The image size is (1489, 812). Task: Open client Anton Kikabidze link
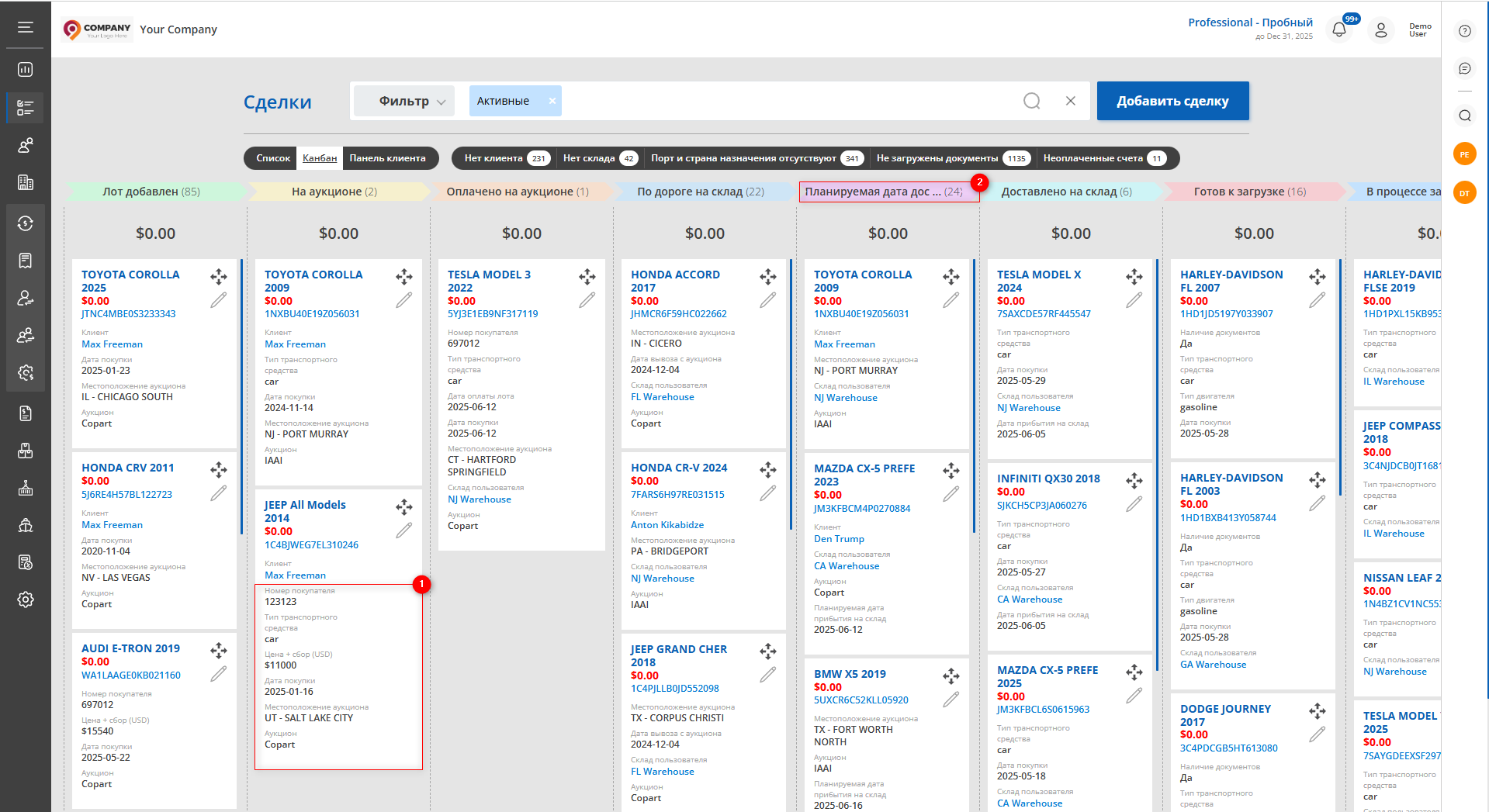tap(667, 525)
